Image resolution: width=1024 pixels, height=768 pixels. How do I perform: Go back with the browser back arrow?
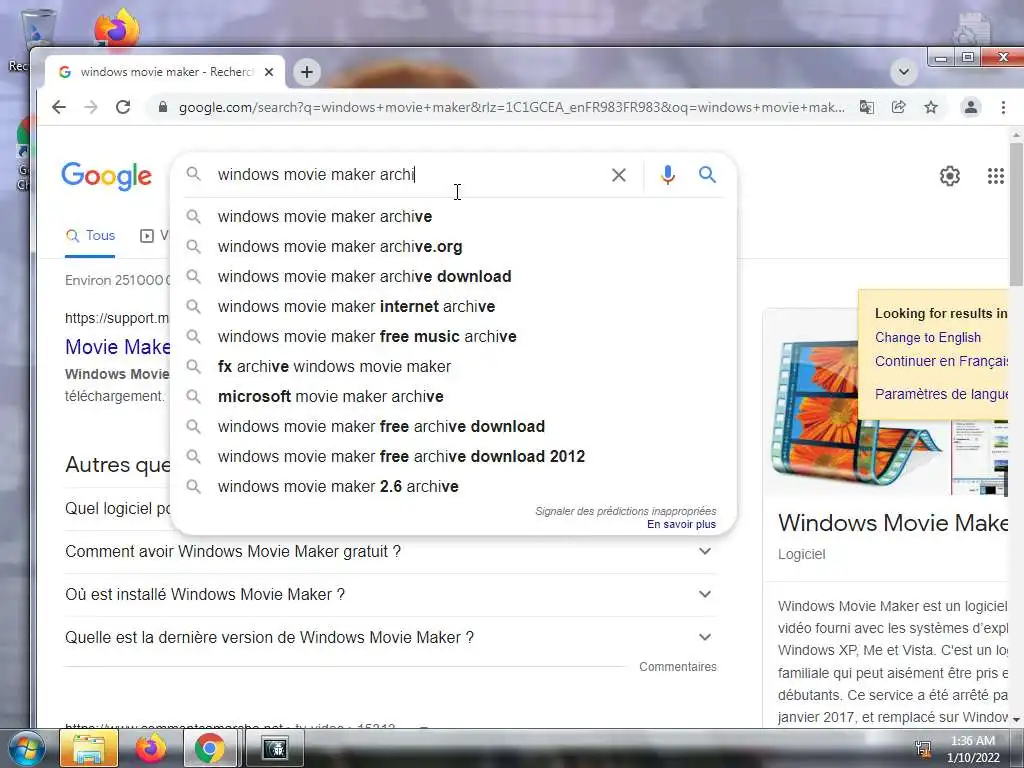(x=59, y=107)
